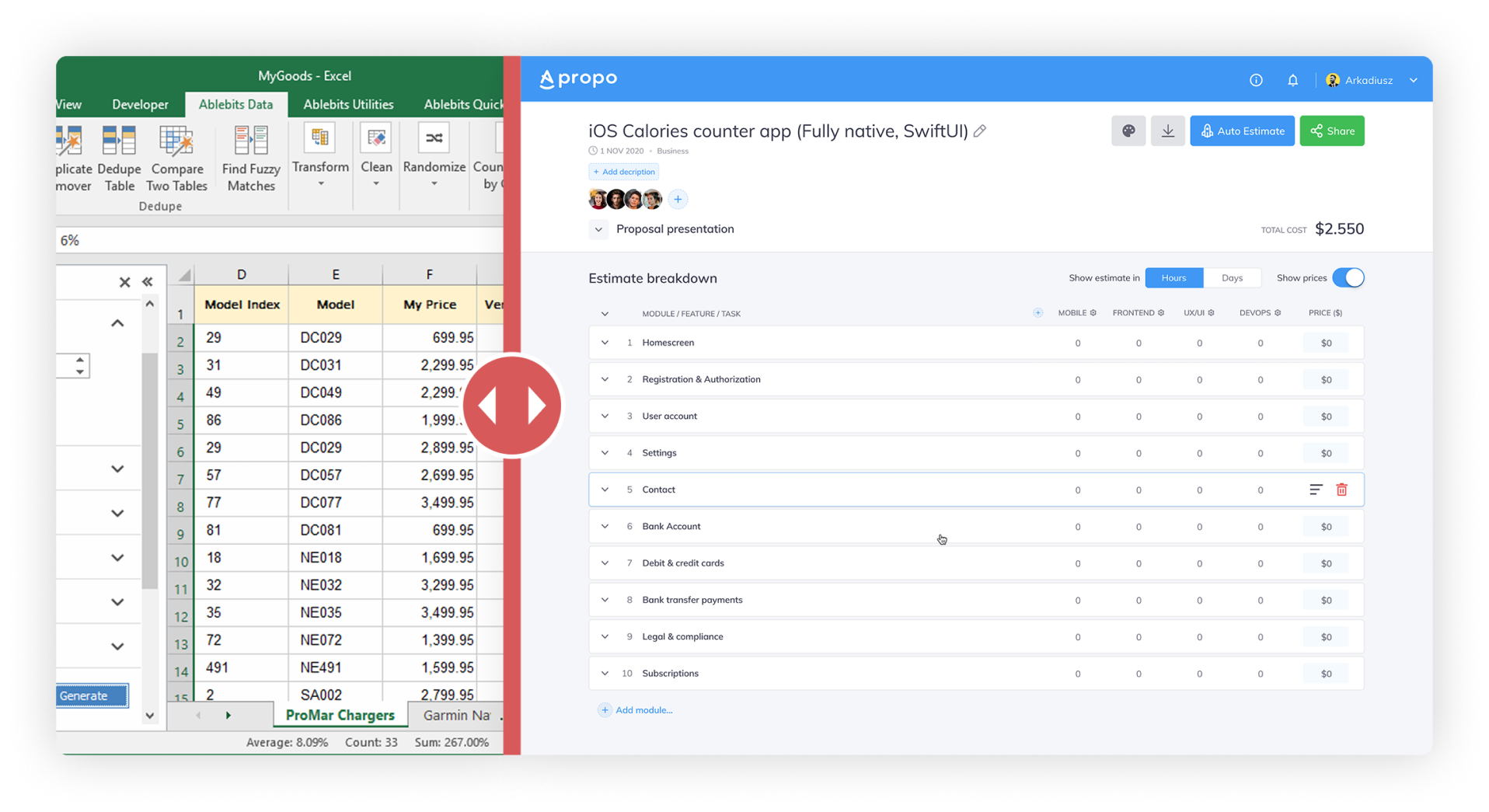Click the Randomize tool icon

[x=434, y=139]
